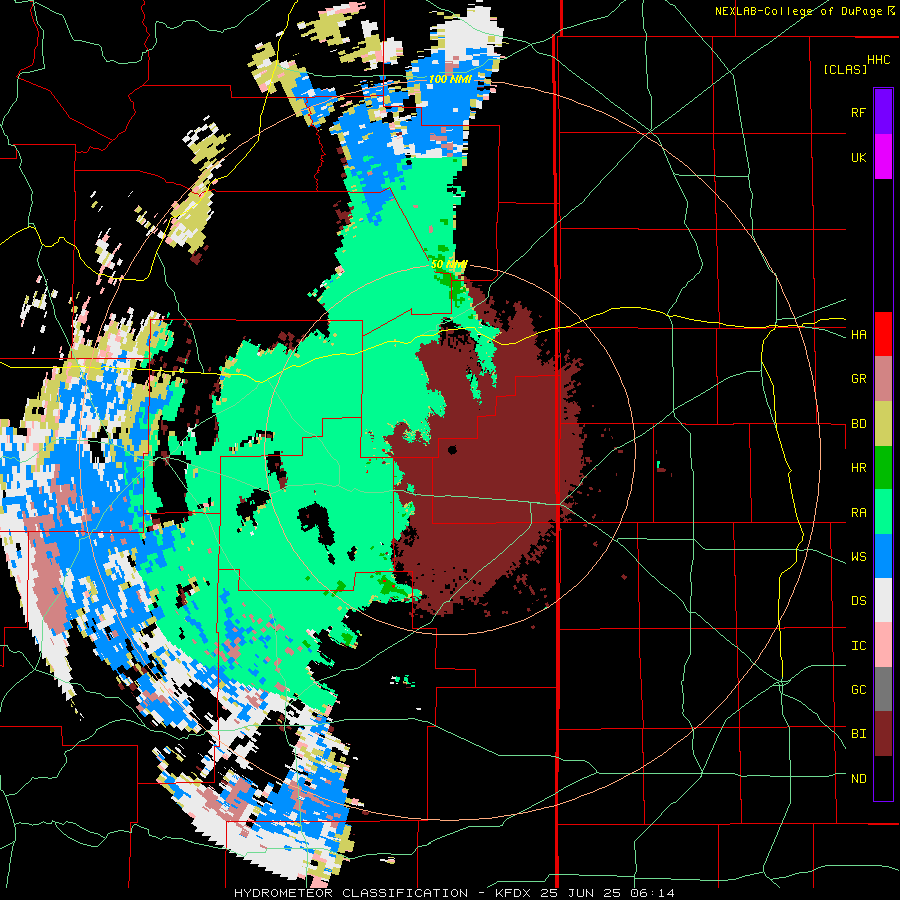Click the BD khaki legend swatch
Viewport: 900px width, 900px height.
click(883, 424)
